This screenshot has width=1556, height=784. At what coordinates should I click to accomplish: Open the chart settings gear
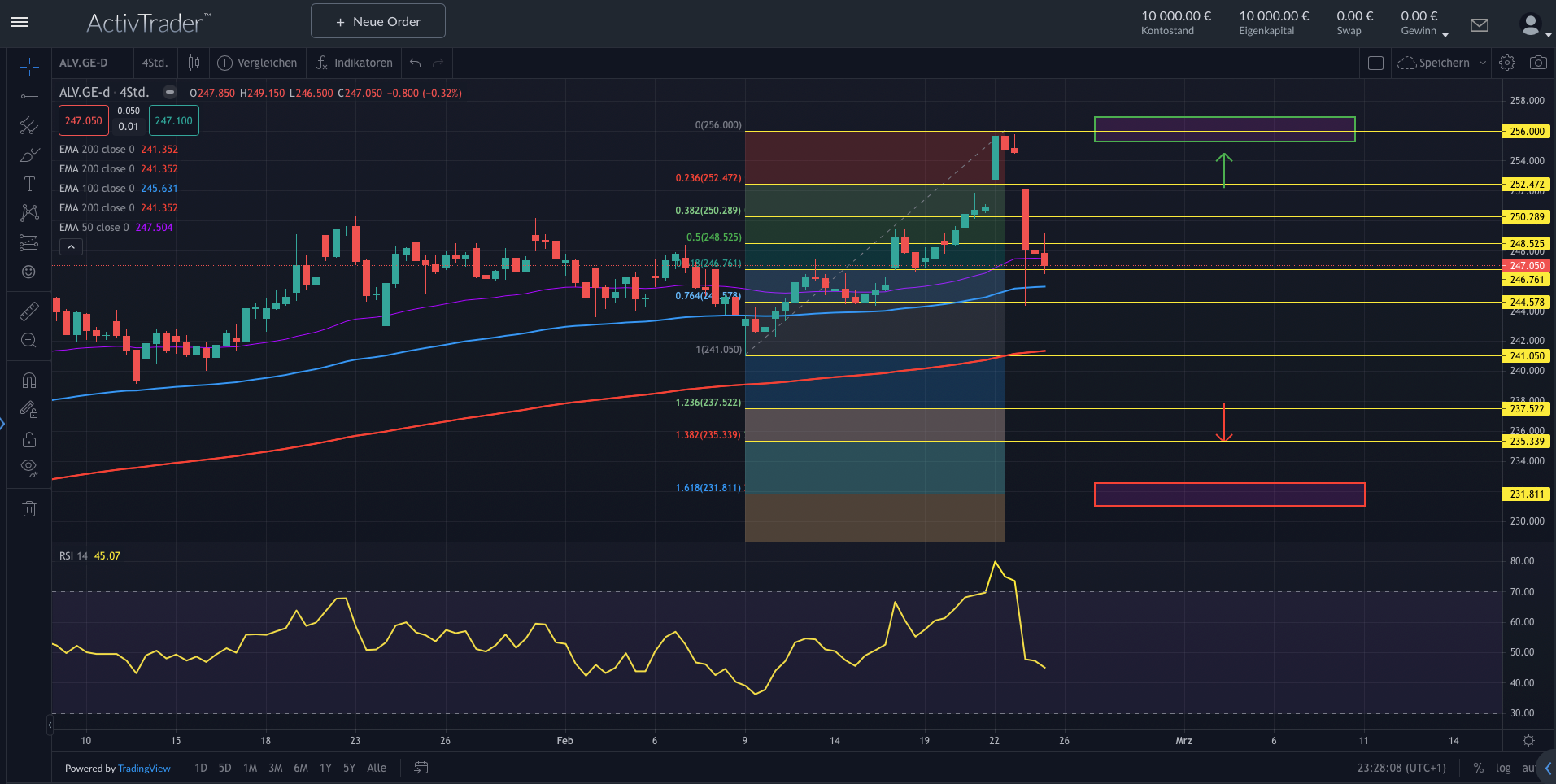pos(1506,63)
